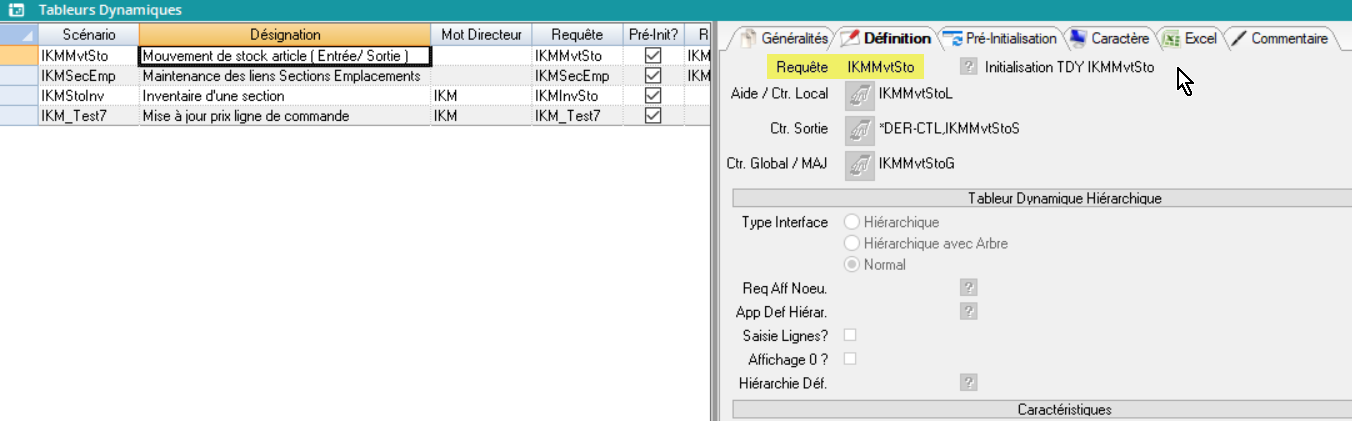Select the Normal interface type radio
The height and width of the screenshot is (421, 1352).
click(x=852, y=265)
